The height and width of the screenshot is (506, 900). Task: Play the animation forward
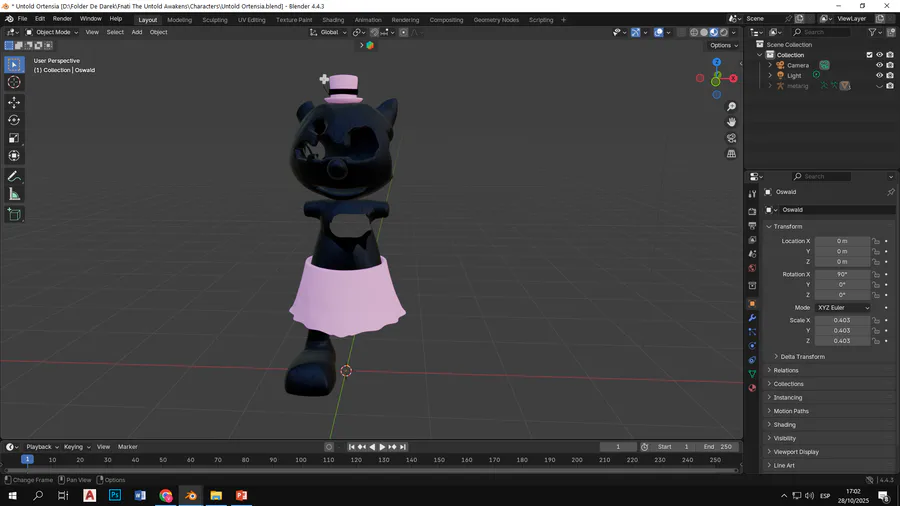[382, 447]
